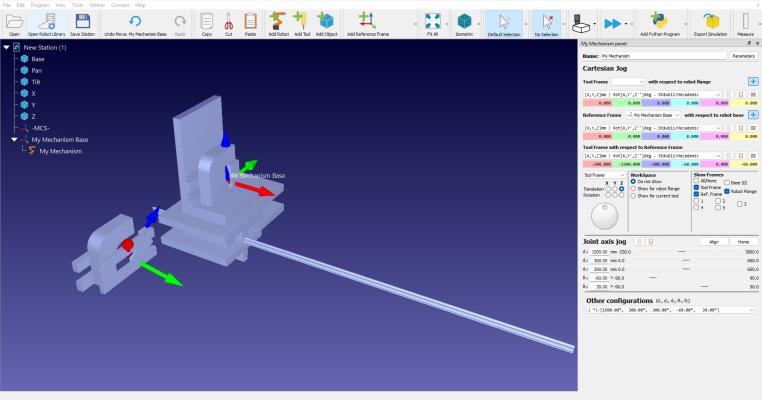Add Object from the toolbar

pos(326,24)
